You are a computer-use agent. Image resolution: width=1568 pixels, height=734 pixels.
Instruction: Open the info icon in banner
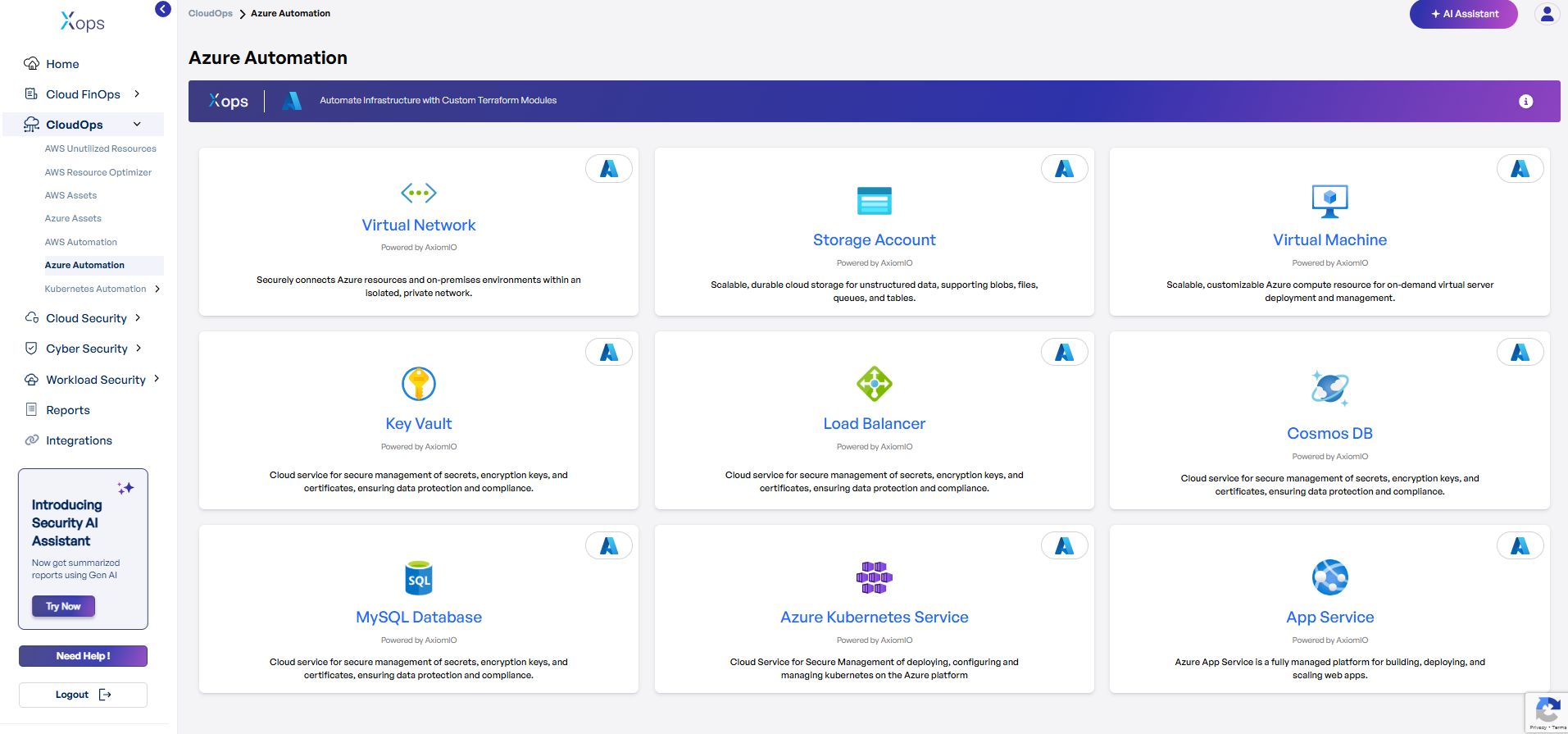1525,102
